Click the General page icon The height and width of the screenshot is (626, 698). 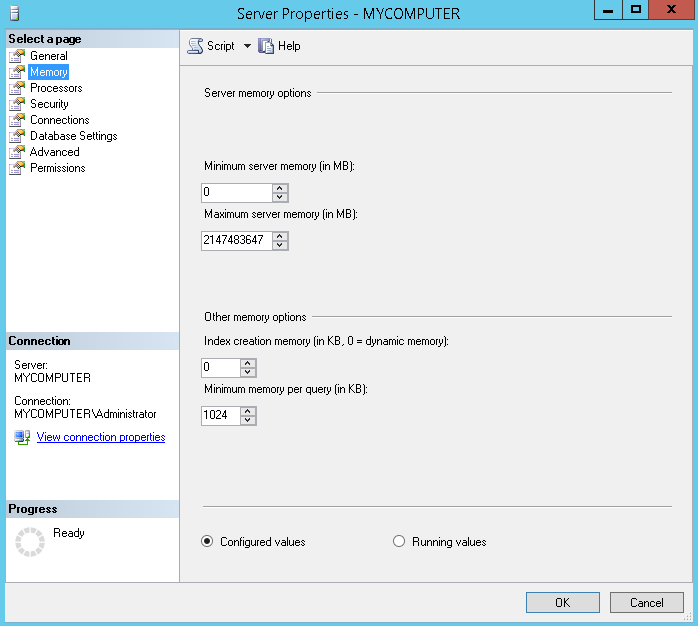click(17, 56)
